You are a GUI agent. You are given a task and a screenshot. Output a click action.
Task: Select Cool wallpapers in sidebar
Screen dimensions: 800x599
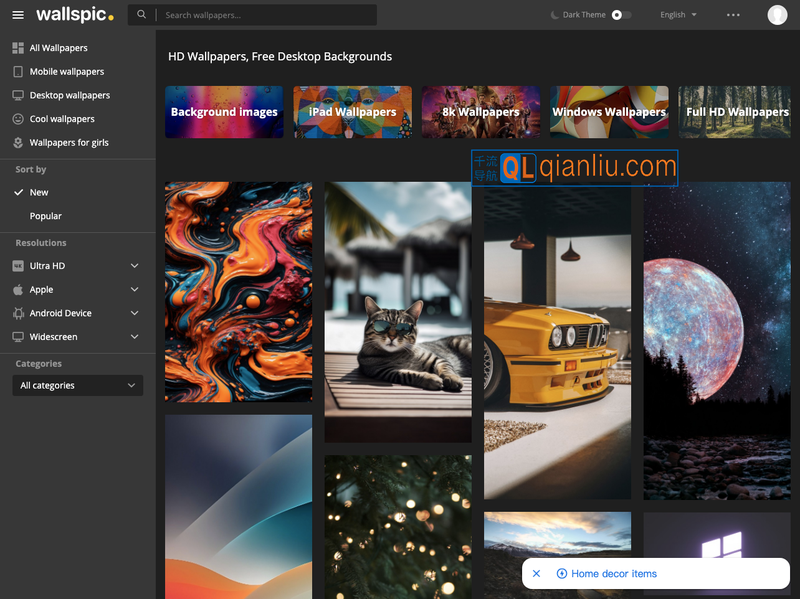62,119
